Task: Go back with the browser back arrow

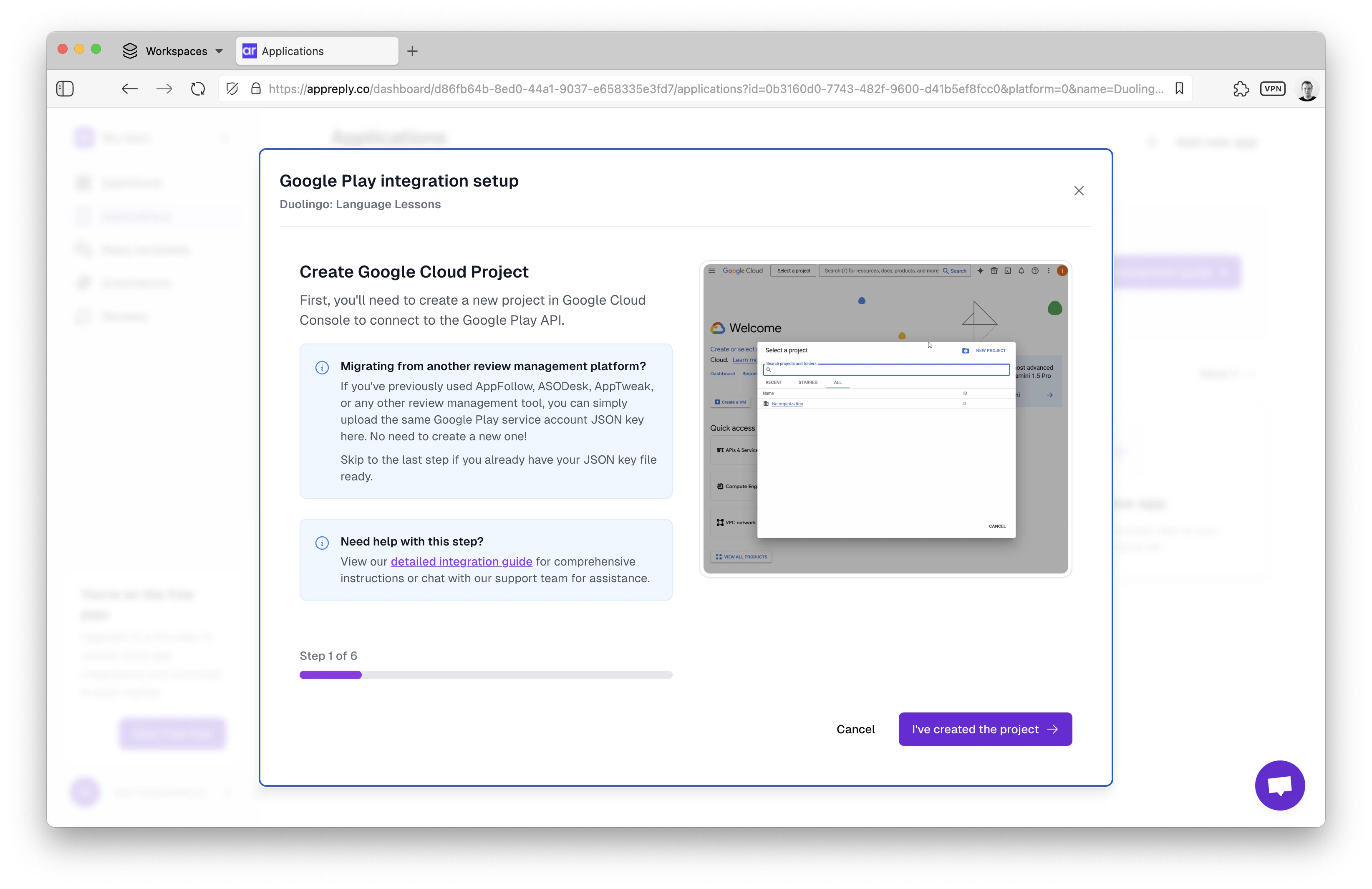Action: click(130, 89)
